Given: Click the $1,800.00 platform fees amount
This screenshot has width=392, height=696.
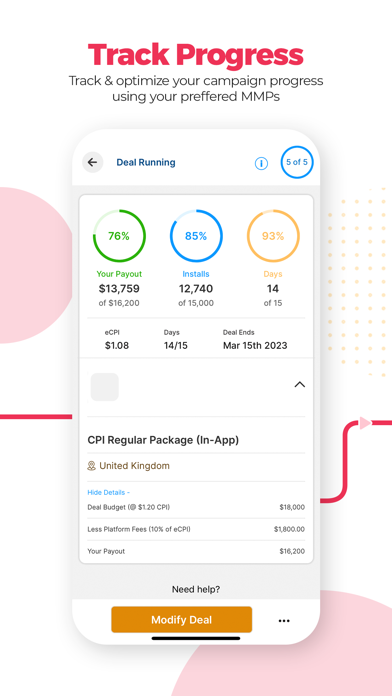Looking at the screenshot, I should (x=289, y=529).
